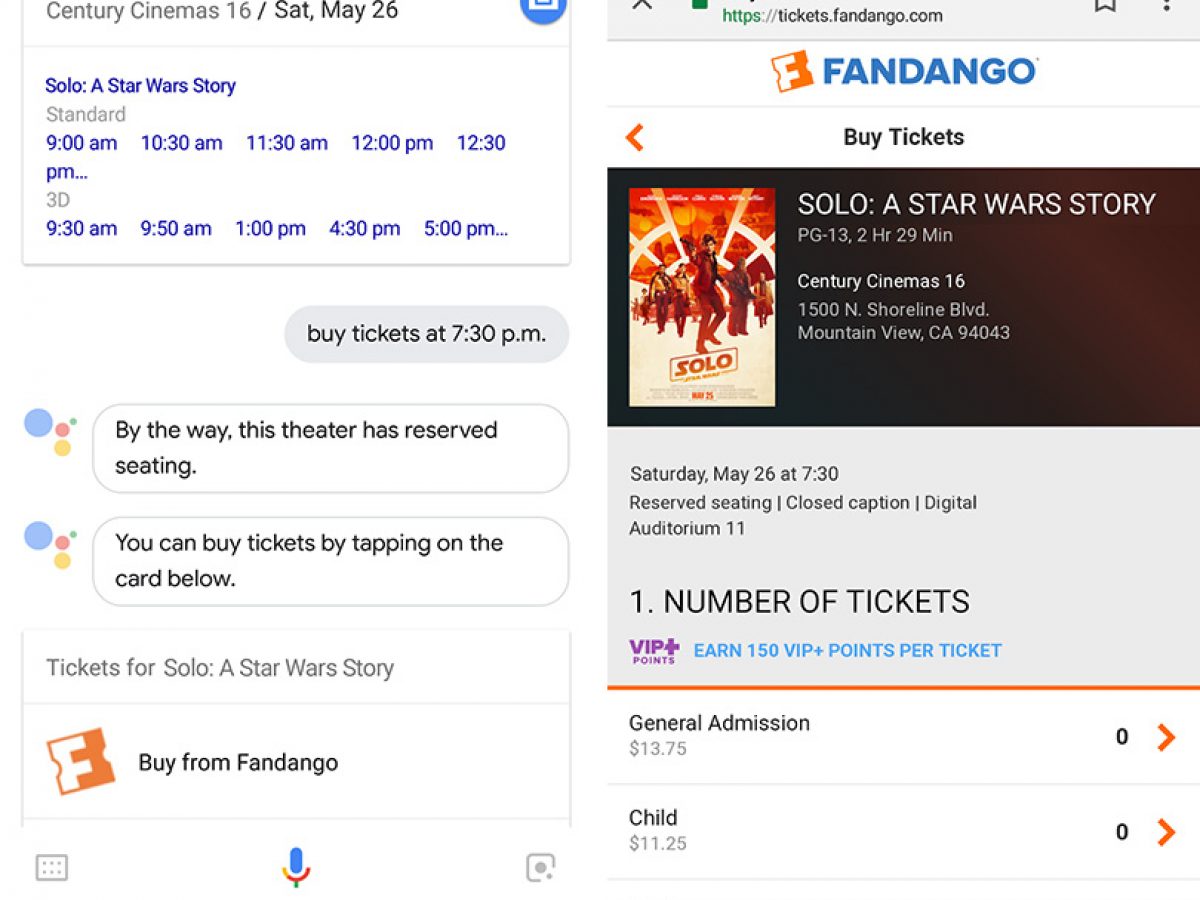Screen dimensions: 1200x900
Task: Pick the 9:30 am 3D showtime
Action: click(x=81, y=228)
